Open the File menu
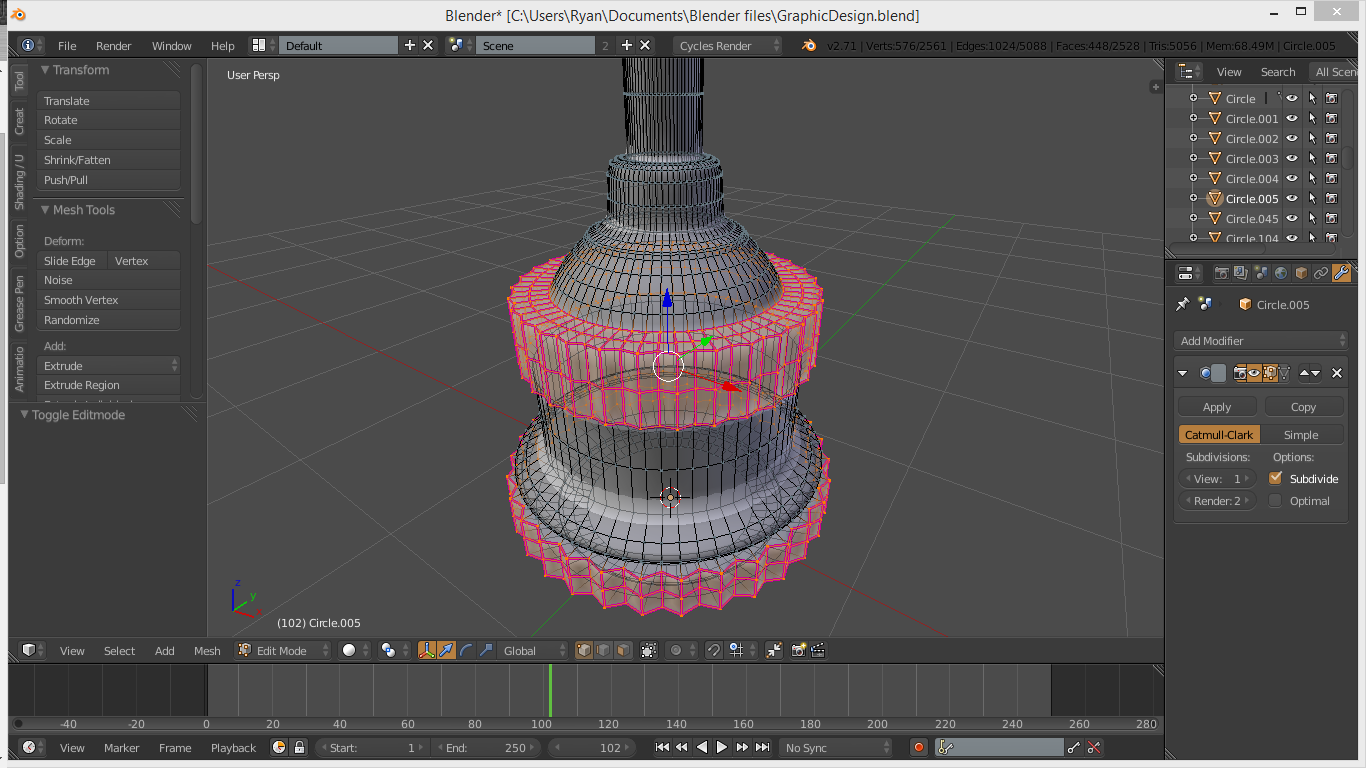 click(x=67, y=45)
